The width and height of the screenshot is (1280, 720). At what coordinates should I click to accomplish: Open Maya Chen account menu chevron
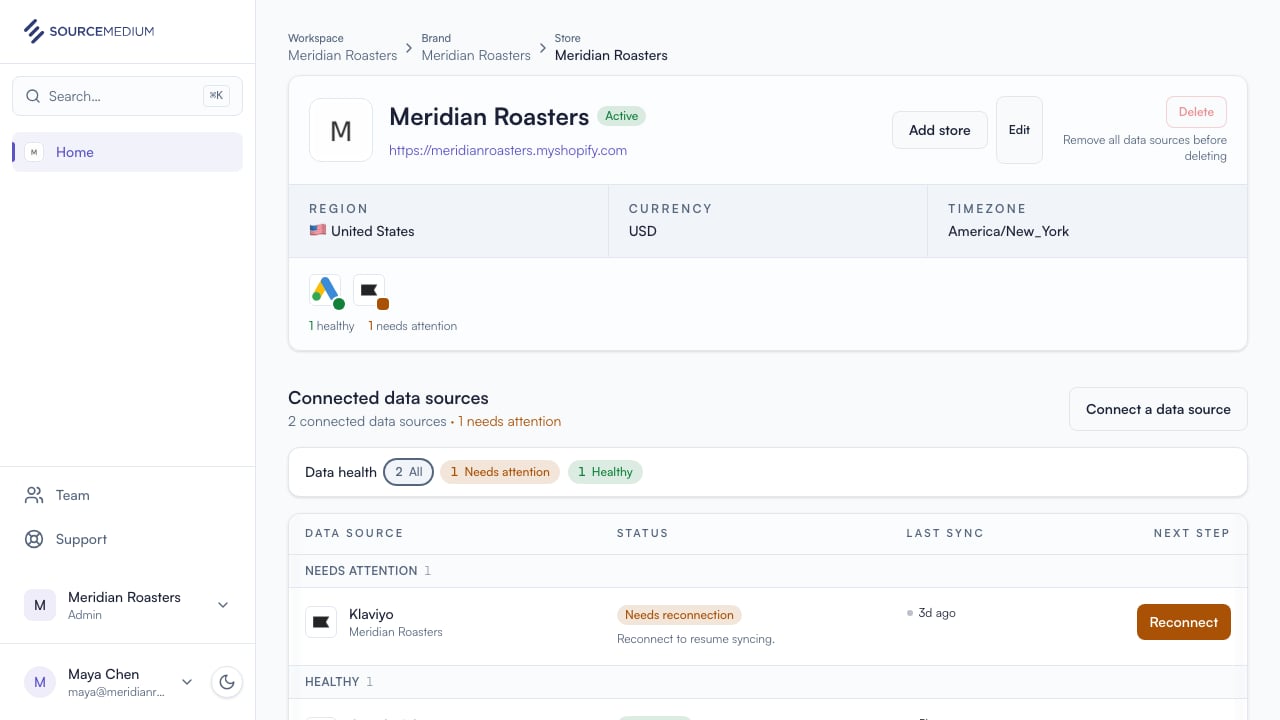(187, 682)
